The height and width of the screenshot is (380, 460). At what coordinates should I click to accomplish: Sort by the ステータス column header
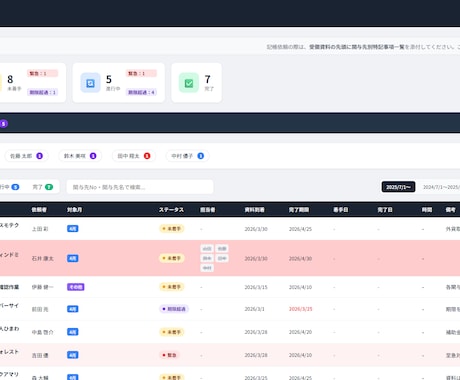tap(171, 210)
